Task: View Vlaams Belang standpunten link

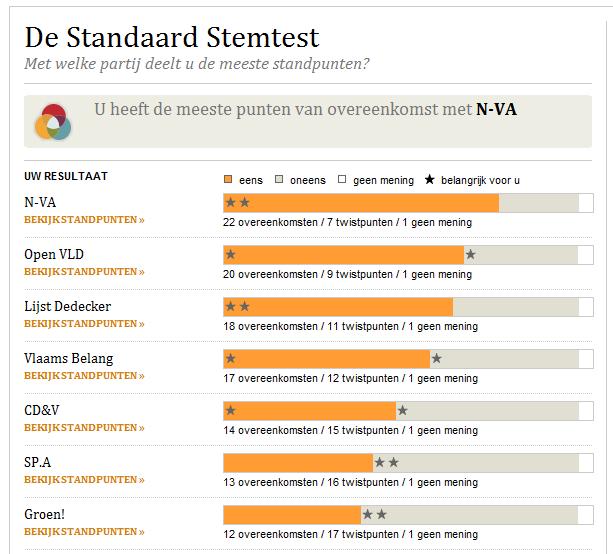Action: click(x=84, y=376)
